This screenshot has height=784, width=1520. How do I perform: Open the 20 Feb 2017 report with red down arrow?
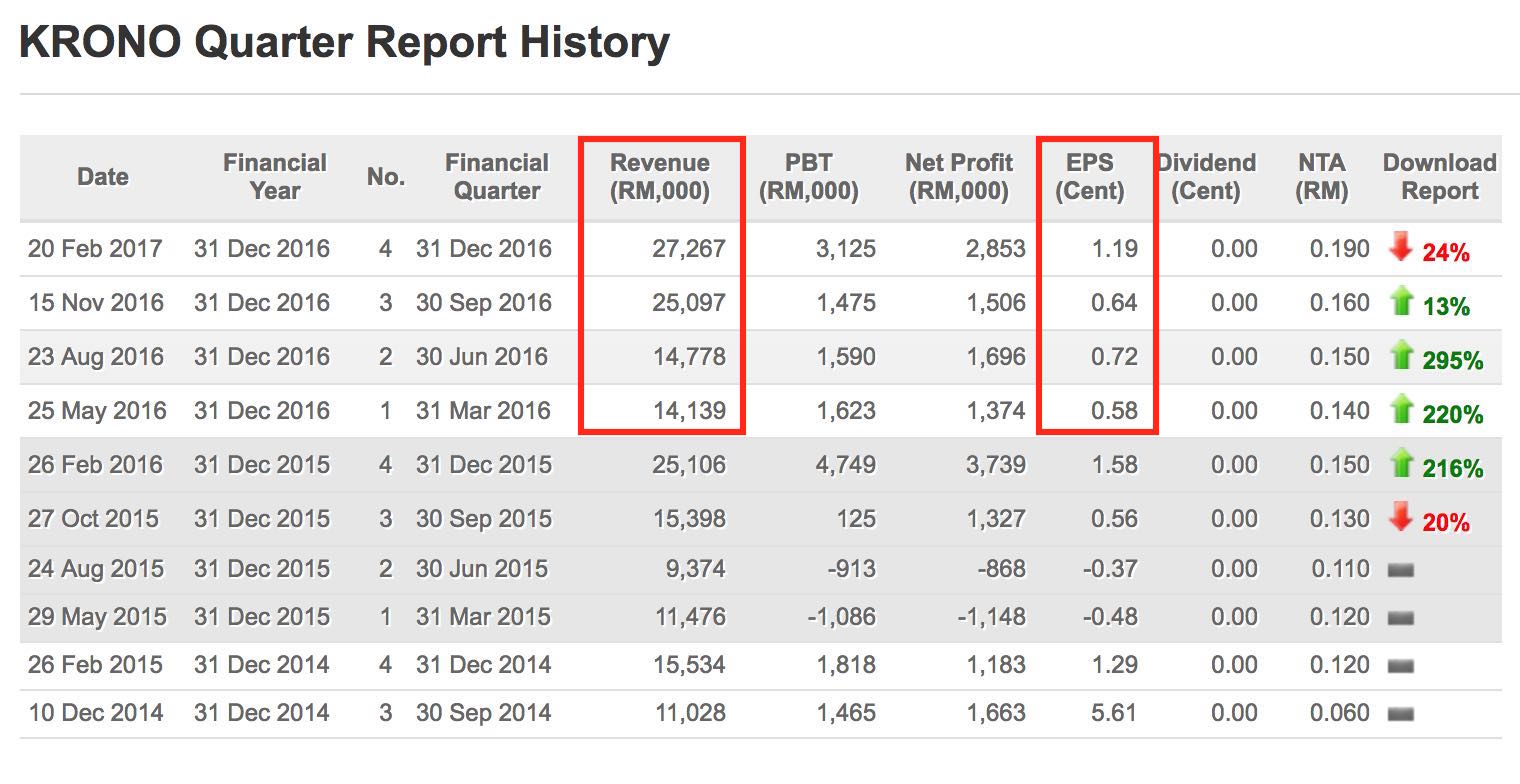[x=1401, y=249]
